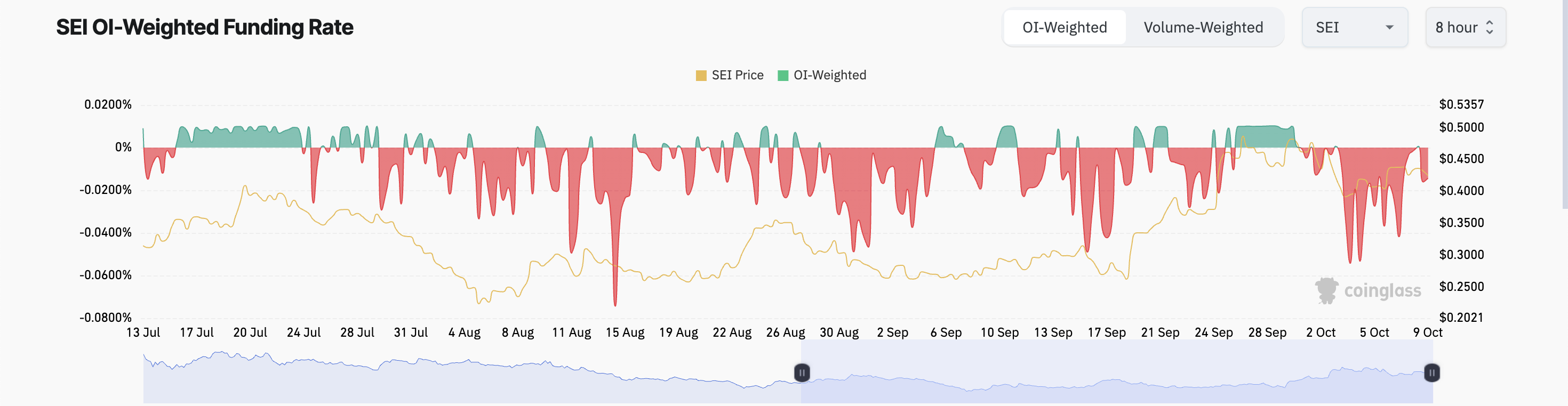Image resolution: width=1568 pixels, height=406 pixels.
Task: Click the SEI dropdown arrow
Action: pos(1389,27)
